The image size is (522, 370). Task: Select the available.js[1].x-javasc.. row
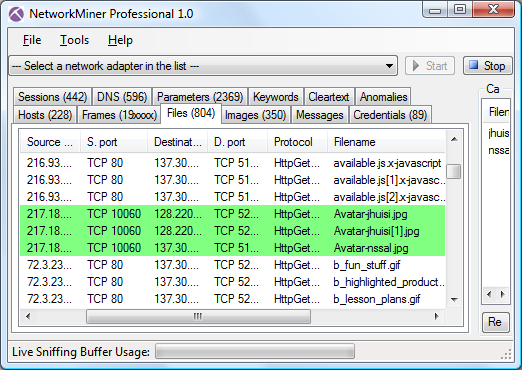tap(233, 180)
